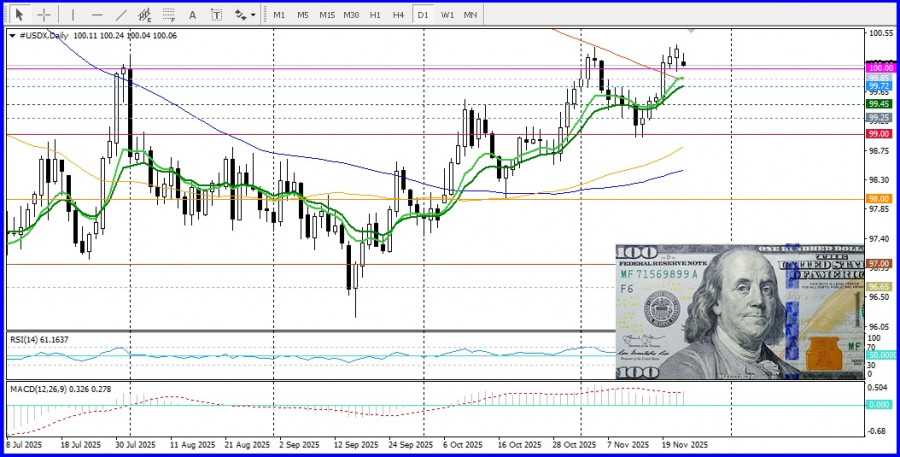Click the magenta 100.00 price level tag
900x457 pixels.
pos(879,67)
